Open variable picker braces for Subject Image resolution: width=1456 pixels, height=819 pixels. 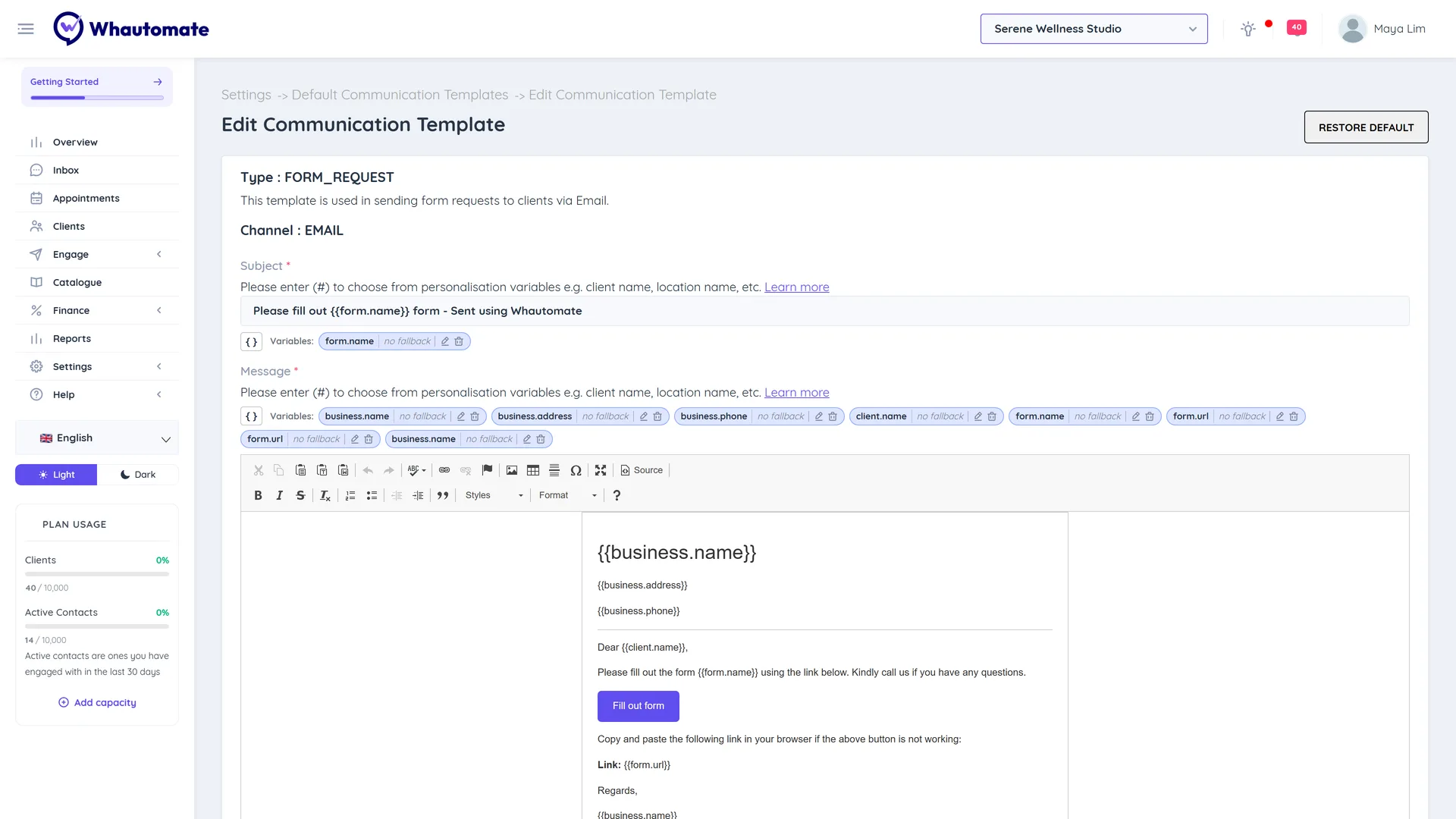click(252, 341)
